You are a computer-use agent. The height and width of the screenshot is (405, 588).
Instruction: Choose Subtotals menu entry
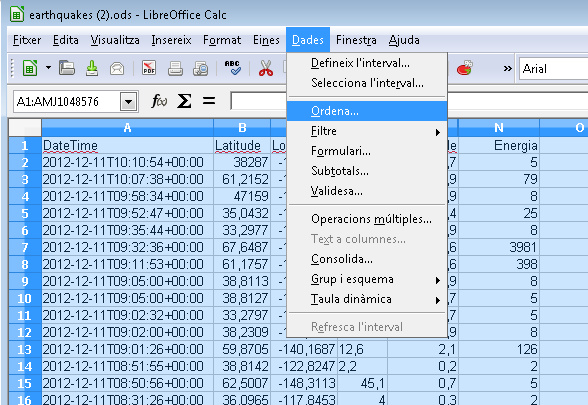[x=367, y=171]
